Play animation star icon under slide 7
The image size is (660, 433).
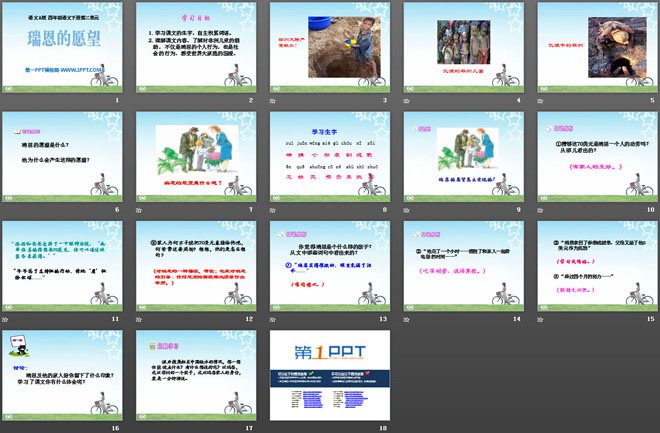139,210
